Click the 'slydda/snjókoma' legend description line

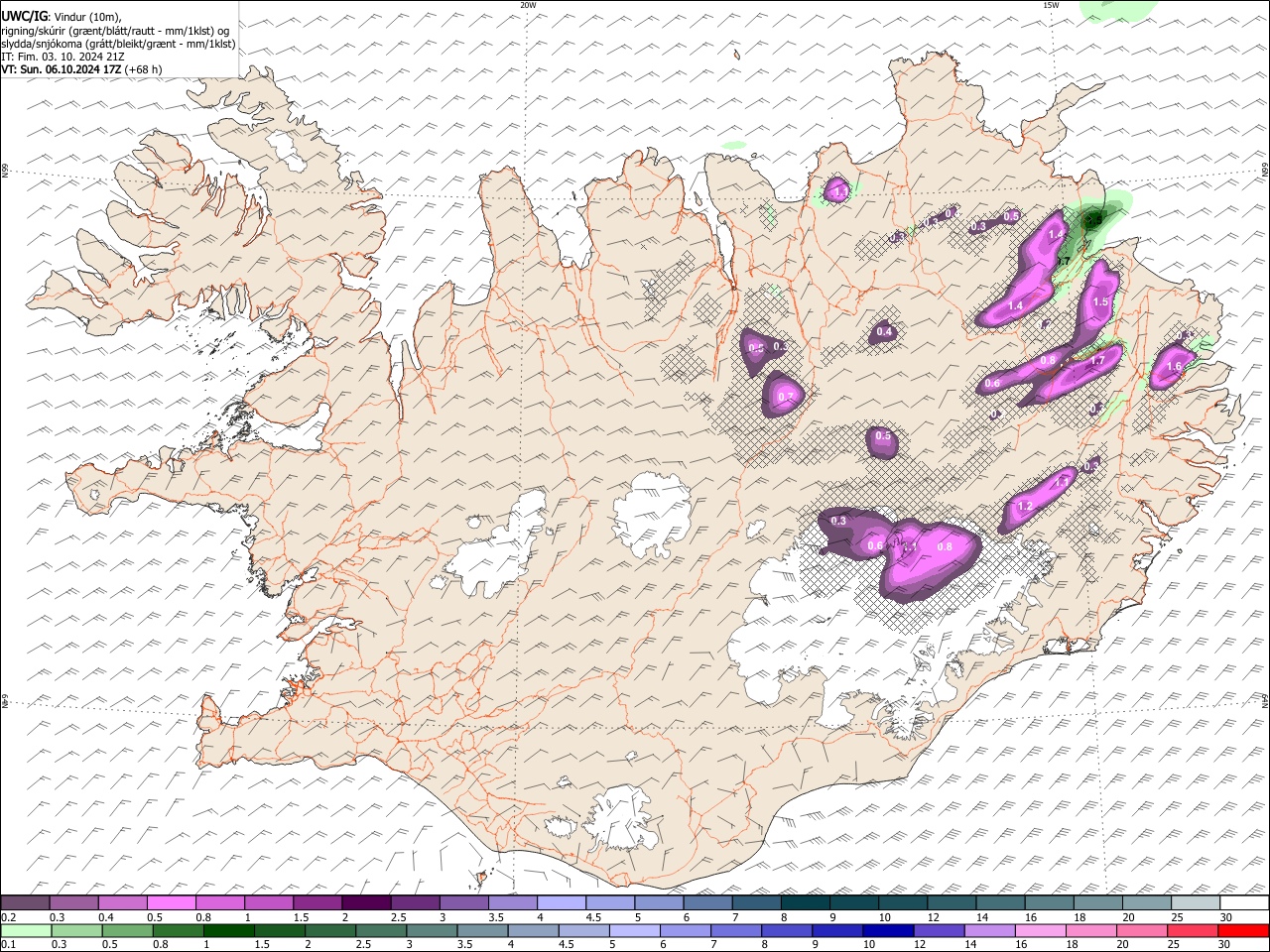point(118,44)
